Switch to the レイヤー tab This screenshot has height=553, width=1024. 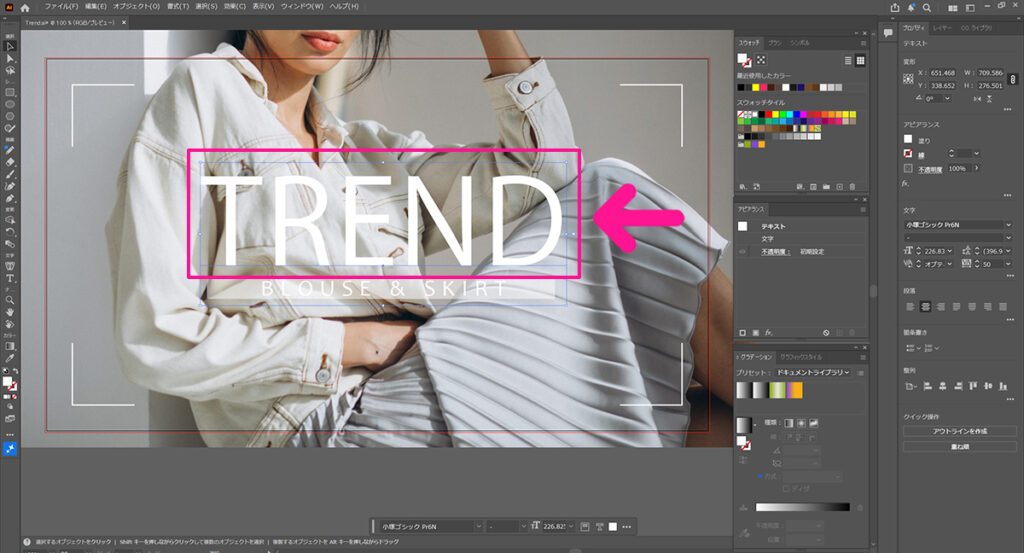tap(942, 28)
